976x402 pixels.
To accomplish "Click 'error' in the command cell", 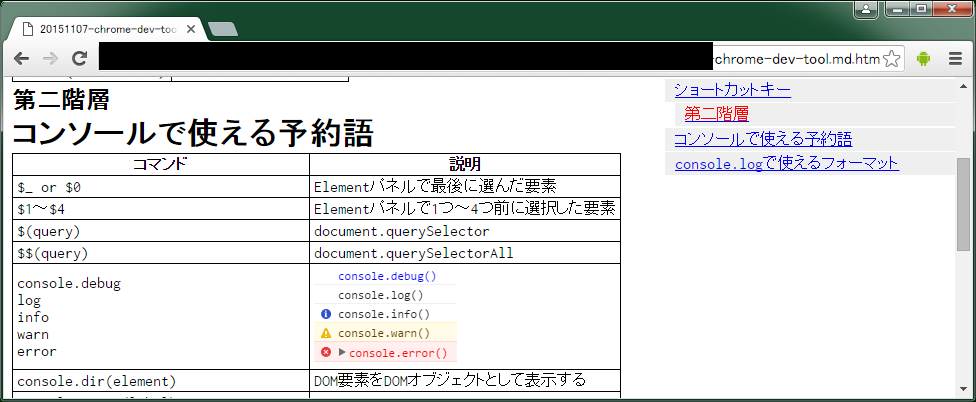I will click(x=37, y=352).
